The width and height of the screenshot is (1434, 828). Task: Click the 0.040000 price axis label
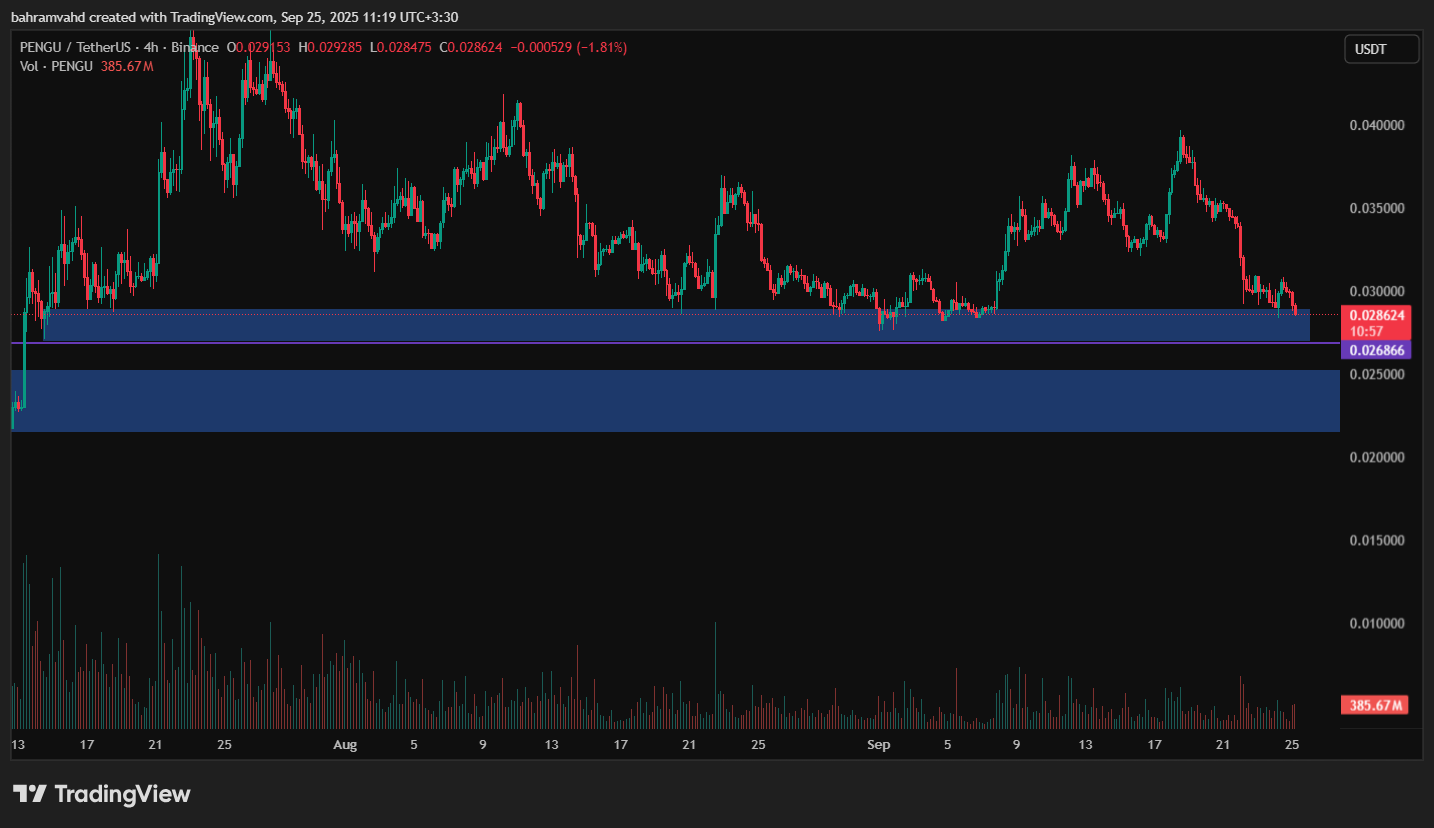pyautogui.click(x=1376, y=125)
